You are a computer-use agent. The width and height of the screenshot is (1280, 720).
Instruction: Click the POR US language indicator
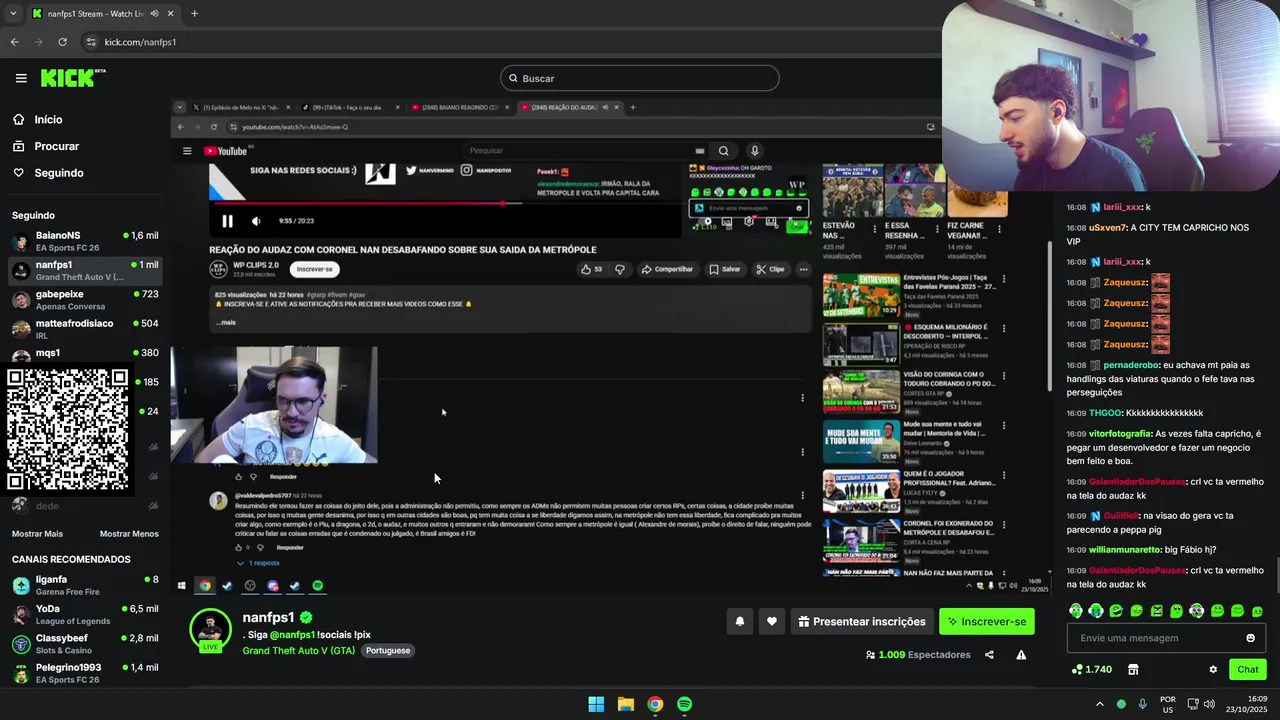click(1168, 704)
